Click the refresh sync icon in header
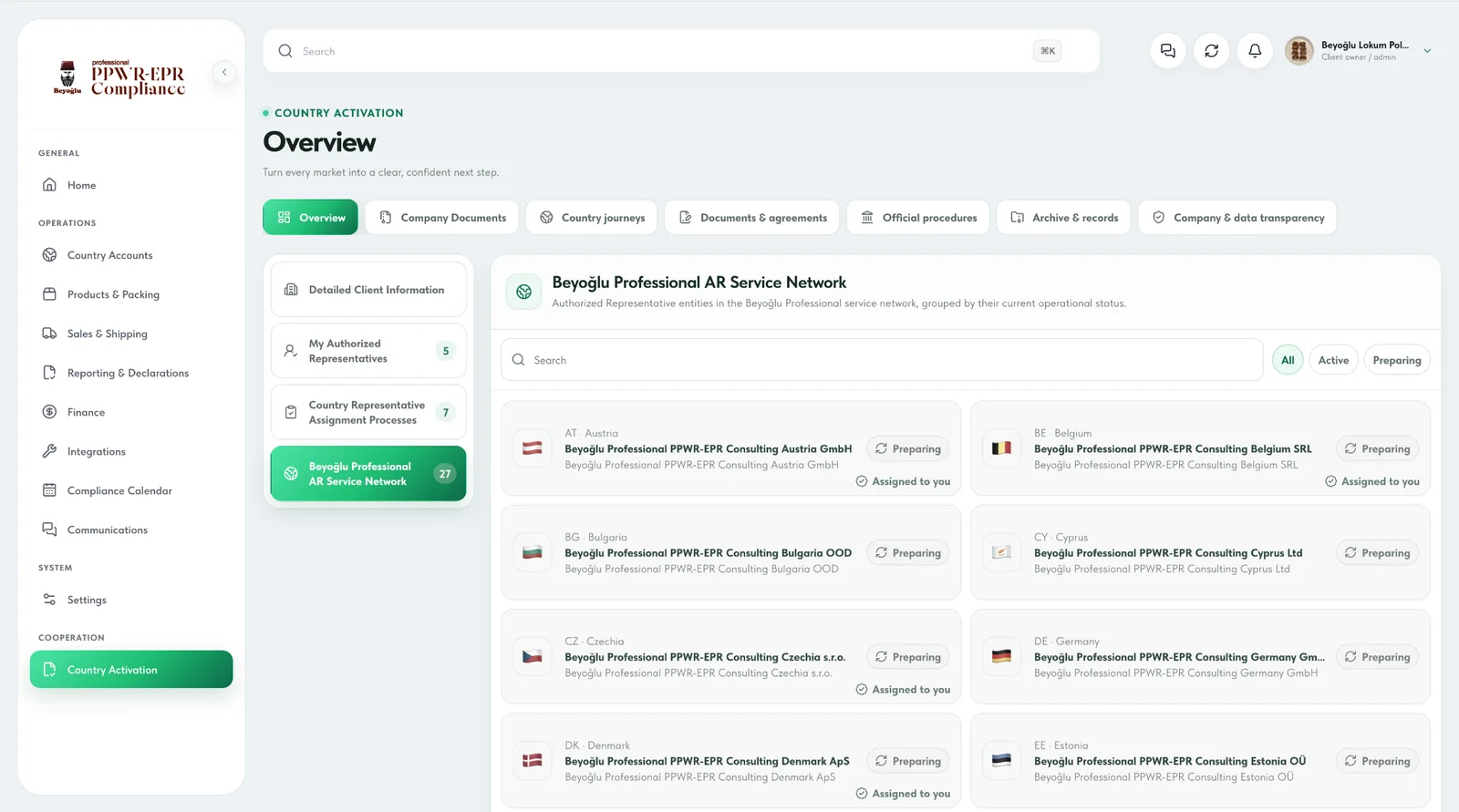This screenshot has width=1459, height=812. tap(1212, 51)
